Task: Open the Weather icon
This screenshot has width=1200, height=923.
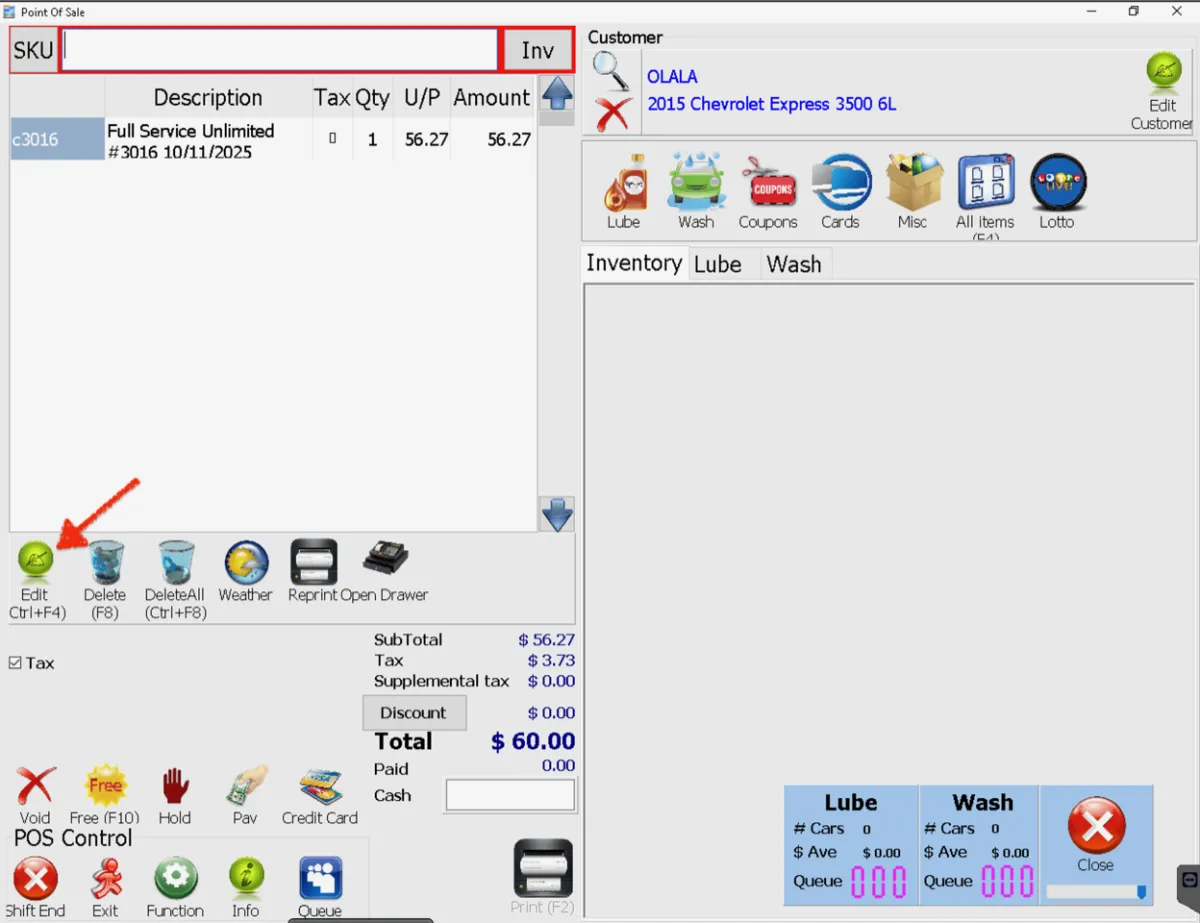Action: (x=246, y=562)
